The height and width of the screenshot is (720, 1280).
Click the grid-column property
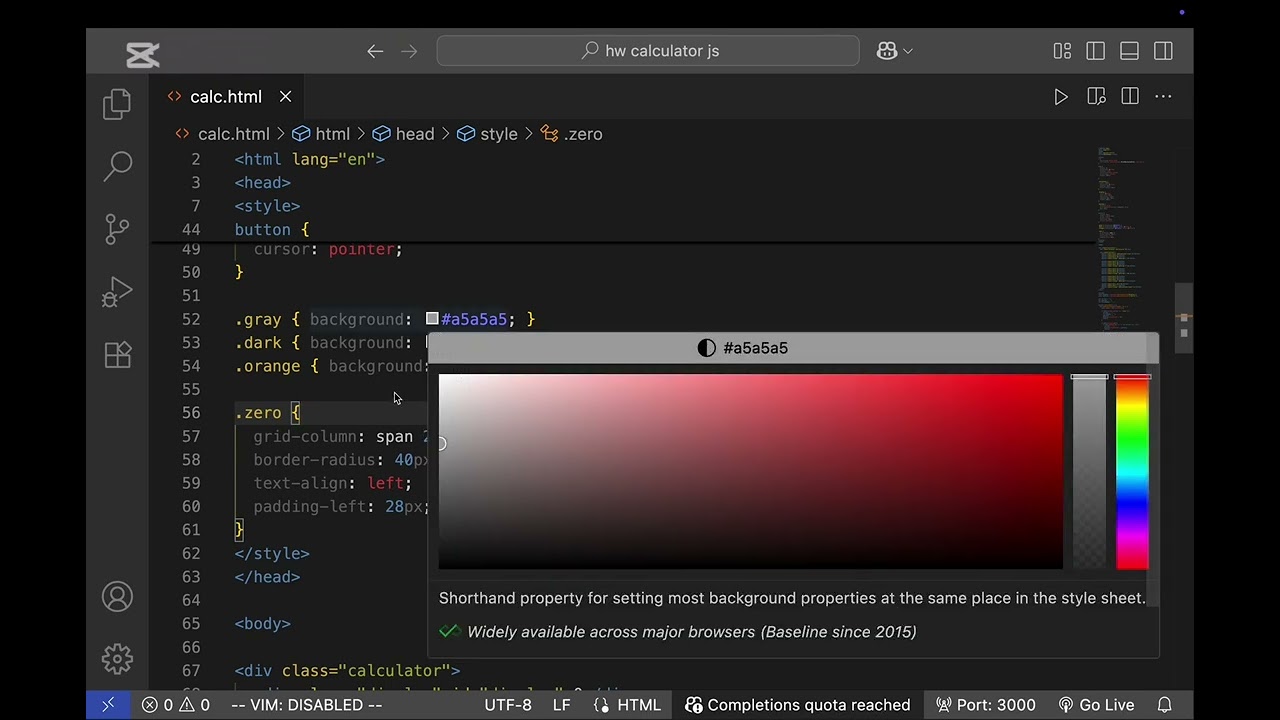(305, 436)
